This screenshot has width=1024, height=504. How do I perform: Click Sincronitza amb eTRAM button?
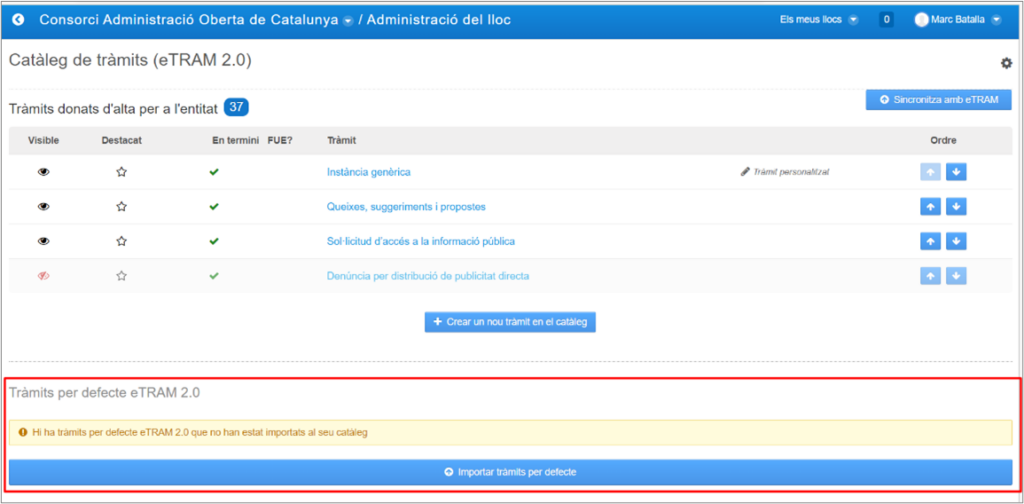(938, 100)
